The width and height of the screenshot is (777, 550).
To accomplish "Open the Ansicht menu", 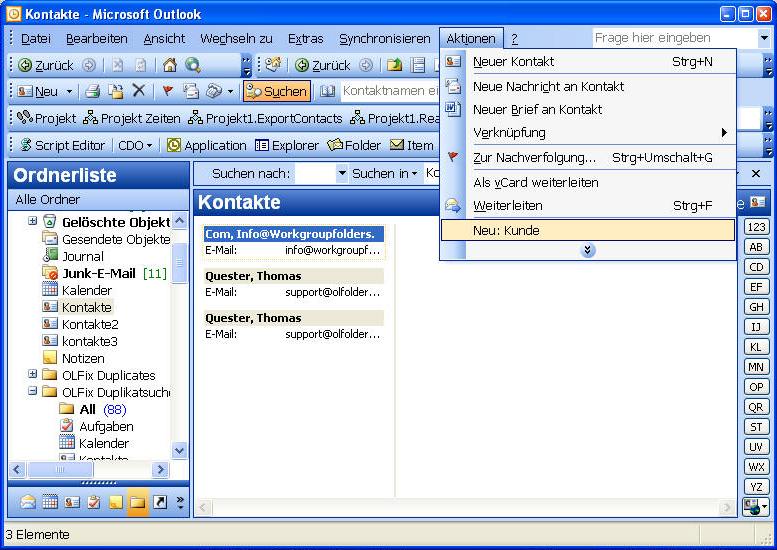I will click(164, 39).
